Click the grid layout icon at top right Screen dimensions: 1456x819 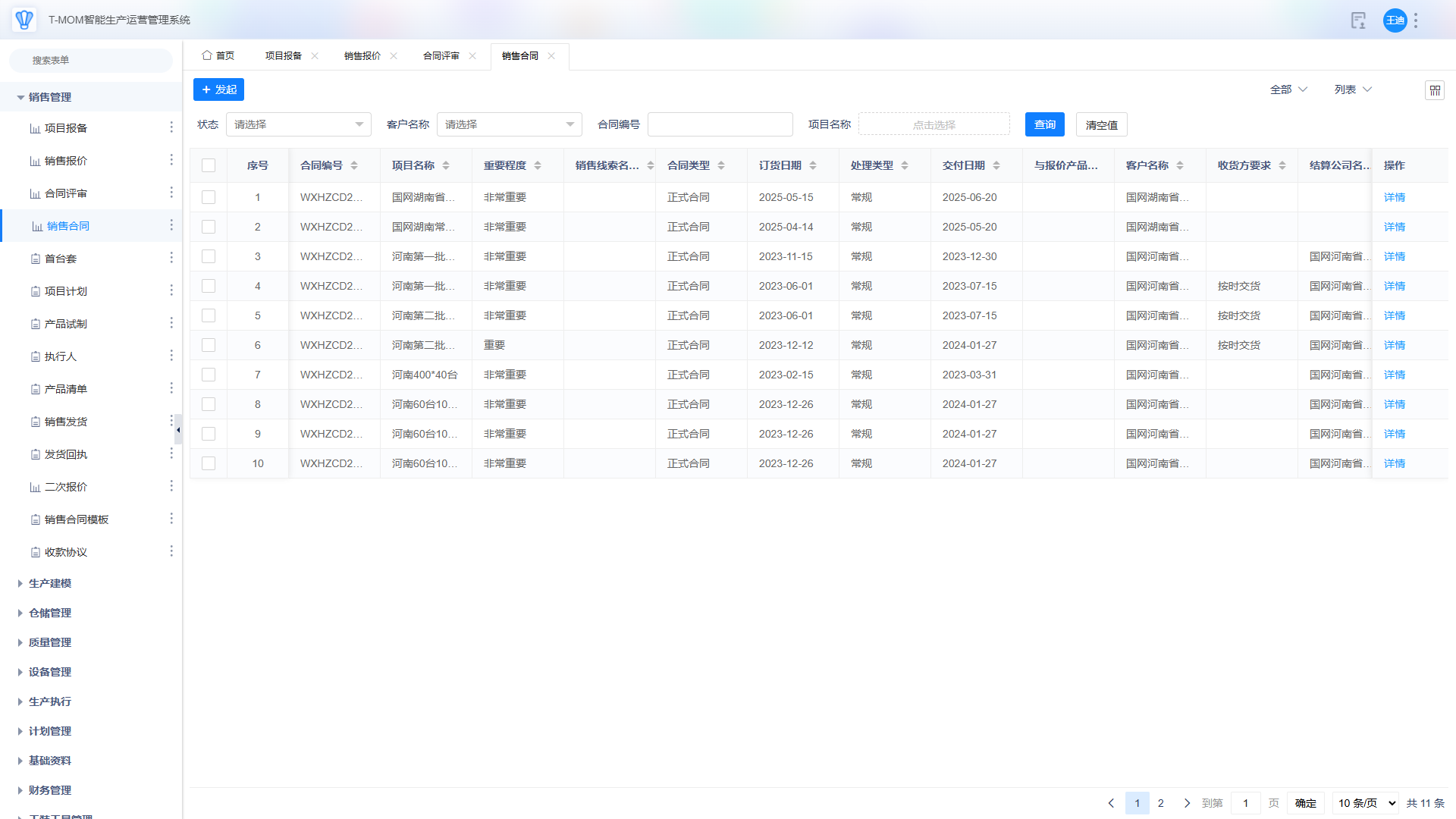(x=1434, y=90)
